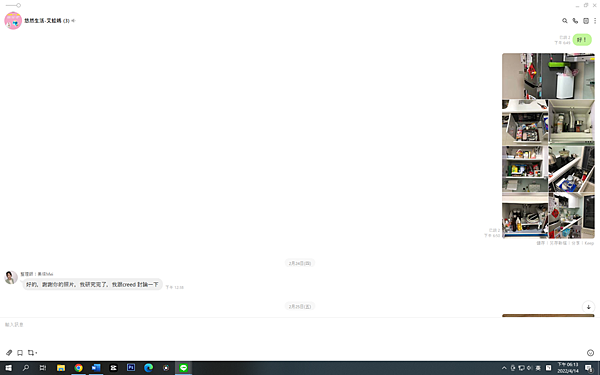Open the screen capture crop tool

point(31,352)
